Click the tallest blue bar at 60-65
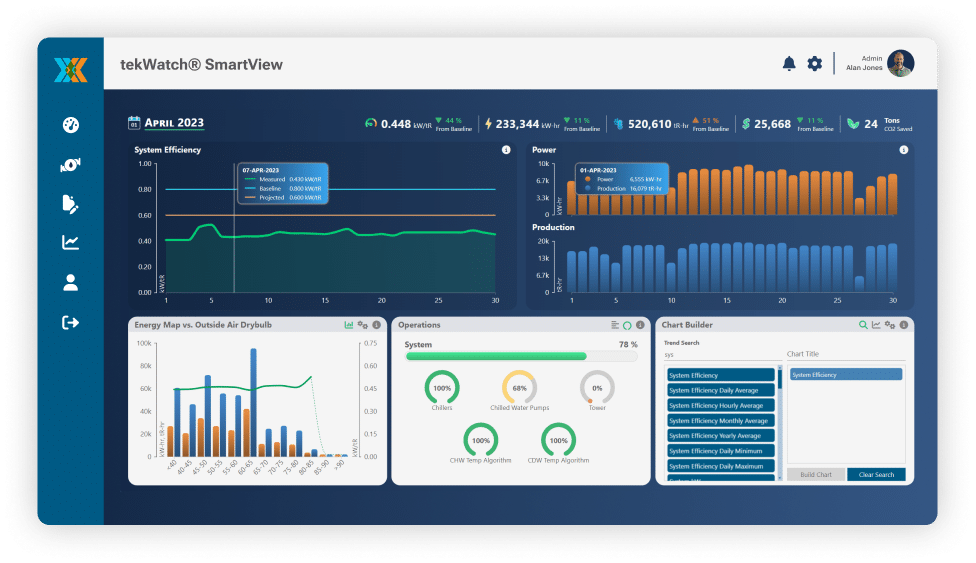Image resolution: width=976 pixels, height=563 pixels. click(x=253, y=402)
